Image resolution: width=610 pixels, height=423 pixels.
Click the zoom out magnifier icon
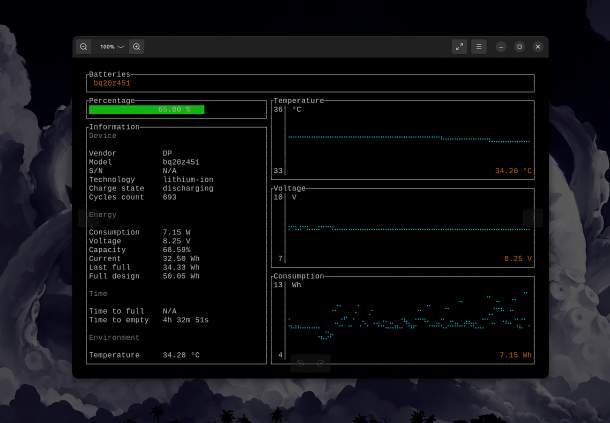point(84,47)
